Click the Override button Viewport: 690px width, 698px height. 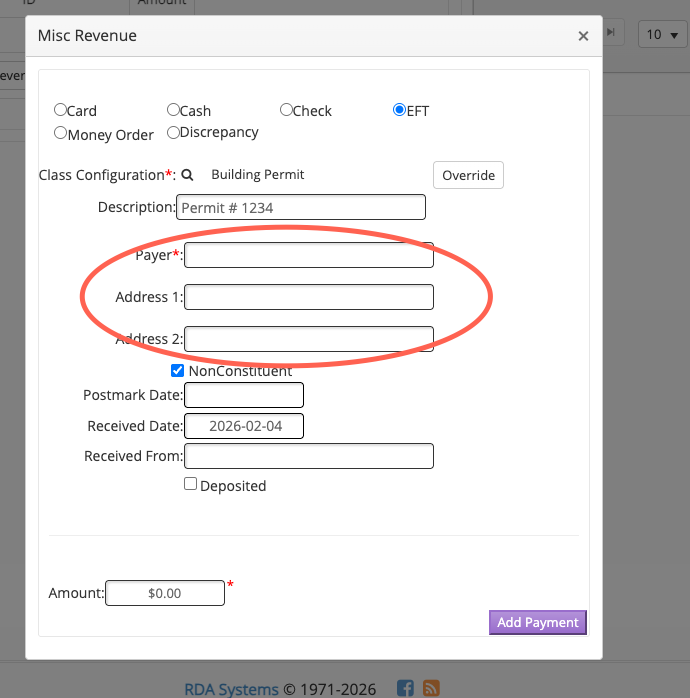pyautogui.click(x=468, y=175)
